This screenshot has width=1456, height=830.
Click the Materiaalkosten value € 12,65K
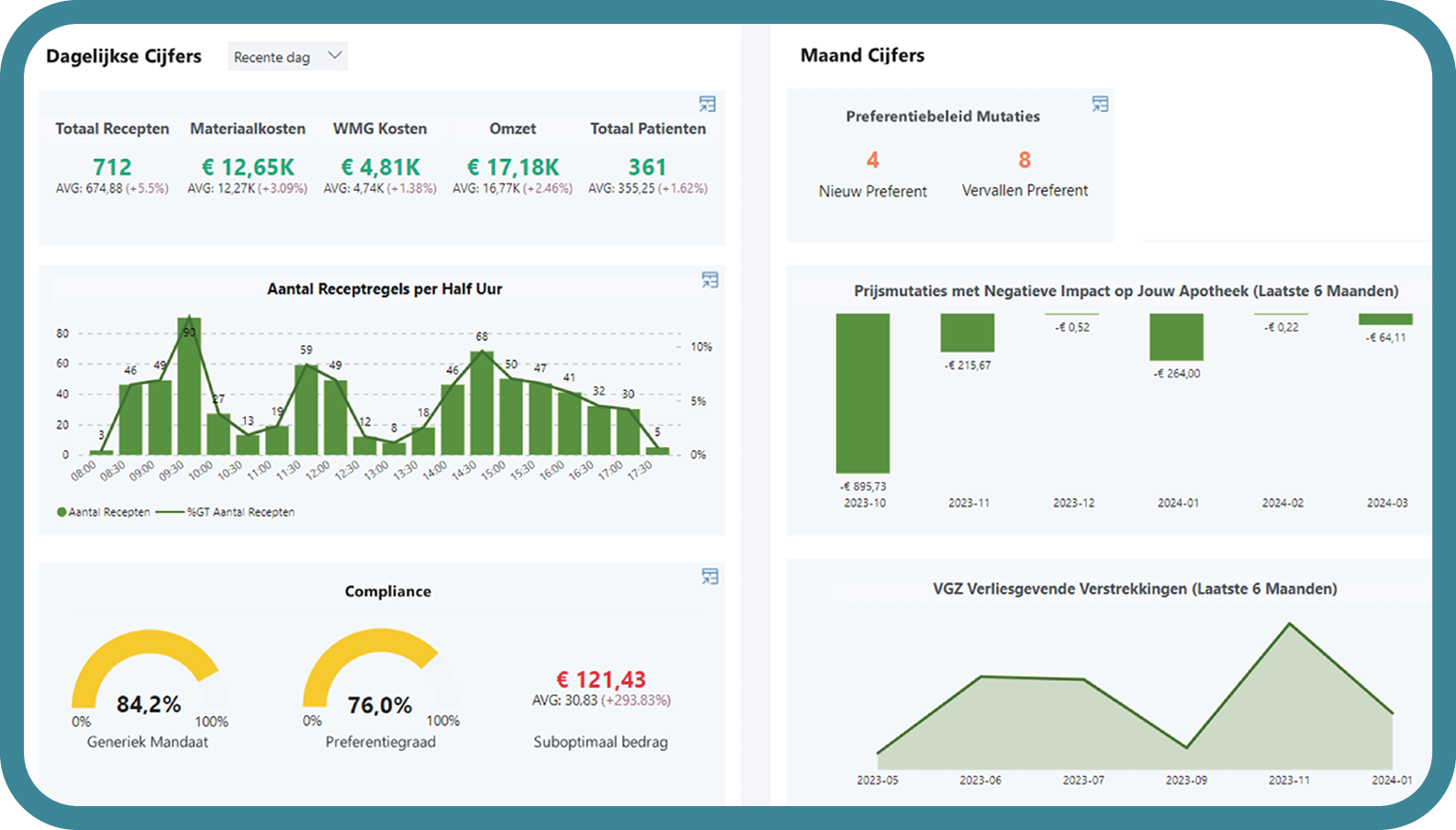coord(248,167)
